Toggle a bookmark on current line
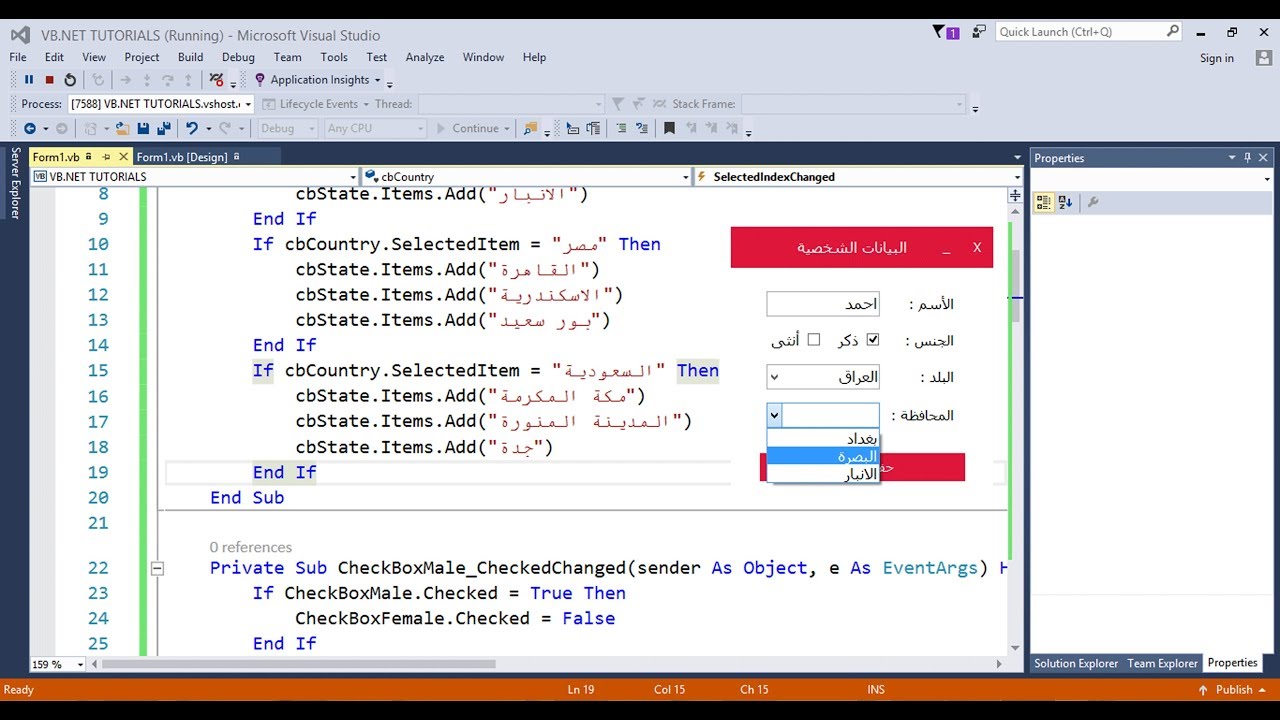The width and height of the screenshot is (1280, 720). [x=669, y=128]
